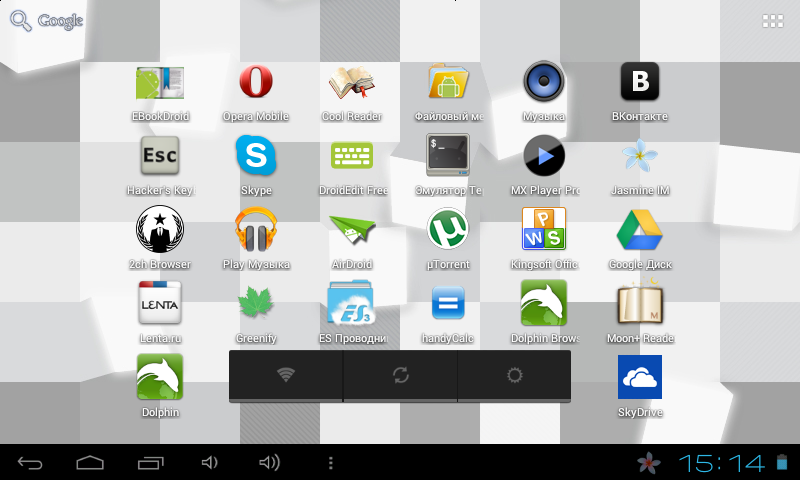Open Moon+ Reader book app

point(640,302)
